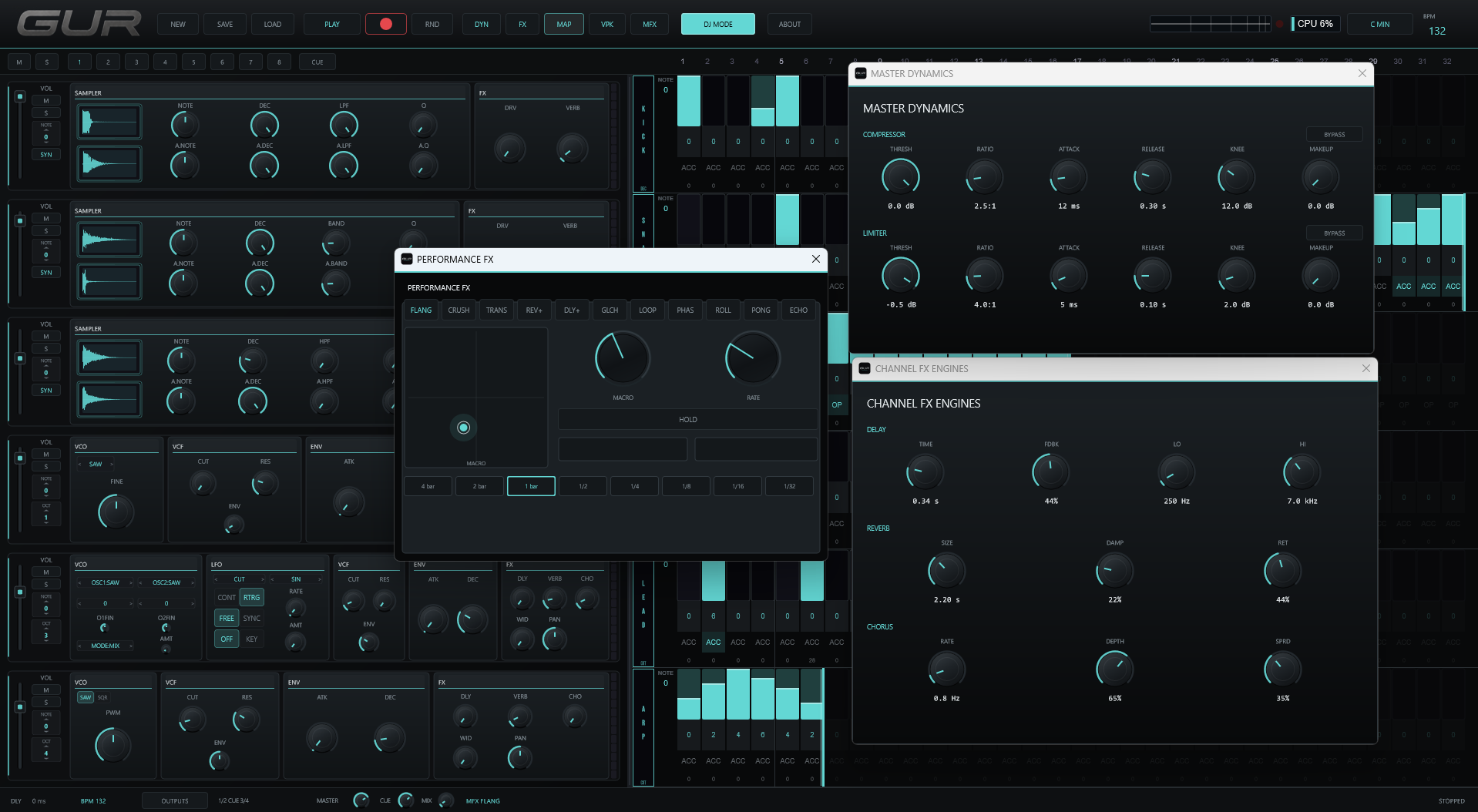This screenshot has width=1478, height=812.
Task: Select second waveform thumbnail in top sampler
Action: 109,163
